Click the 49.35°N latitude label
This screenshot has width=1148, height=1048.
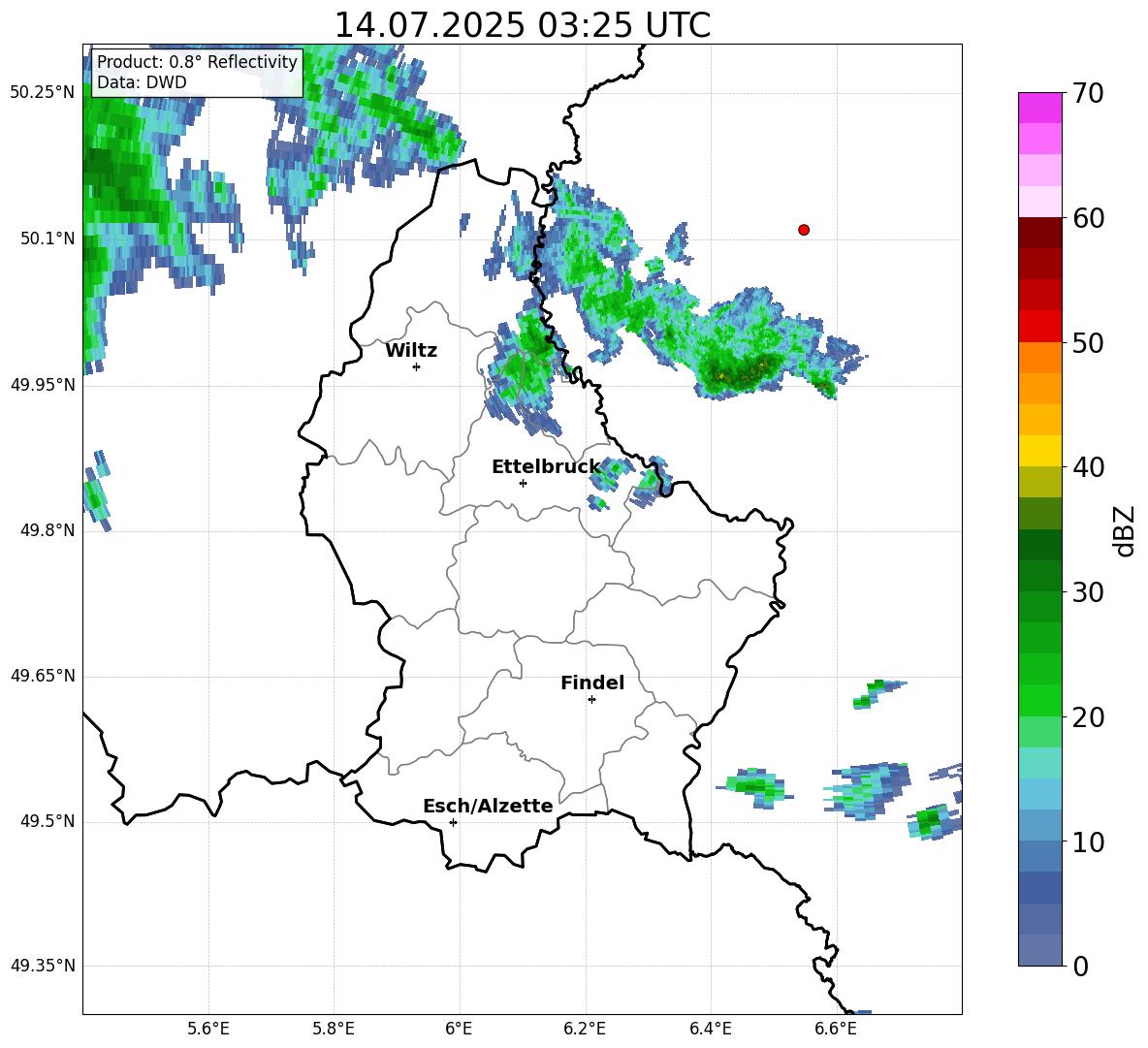(42, 966)
